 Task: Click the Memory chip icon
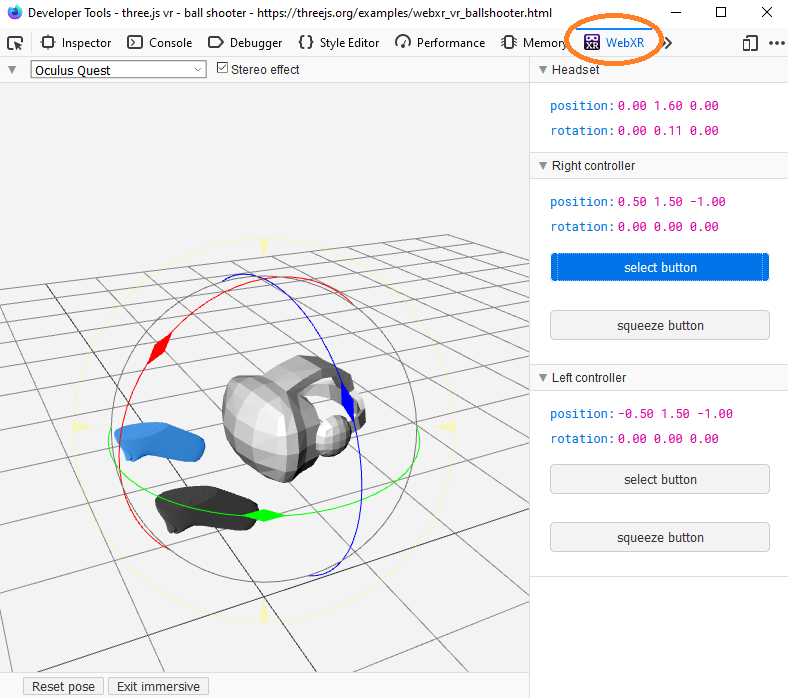point(509,43)
